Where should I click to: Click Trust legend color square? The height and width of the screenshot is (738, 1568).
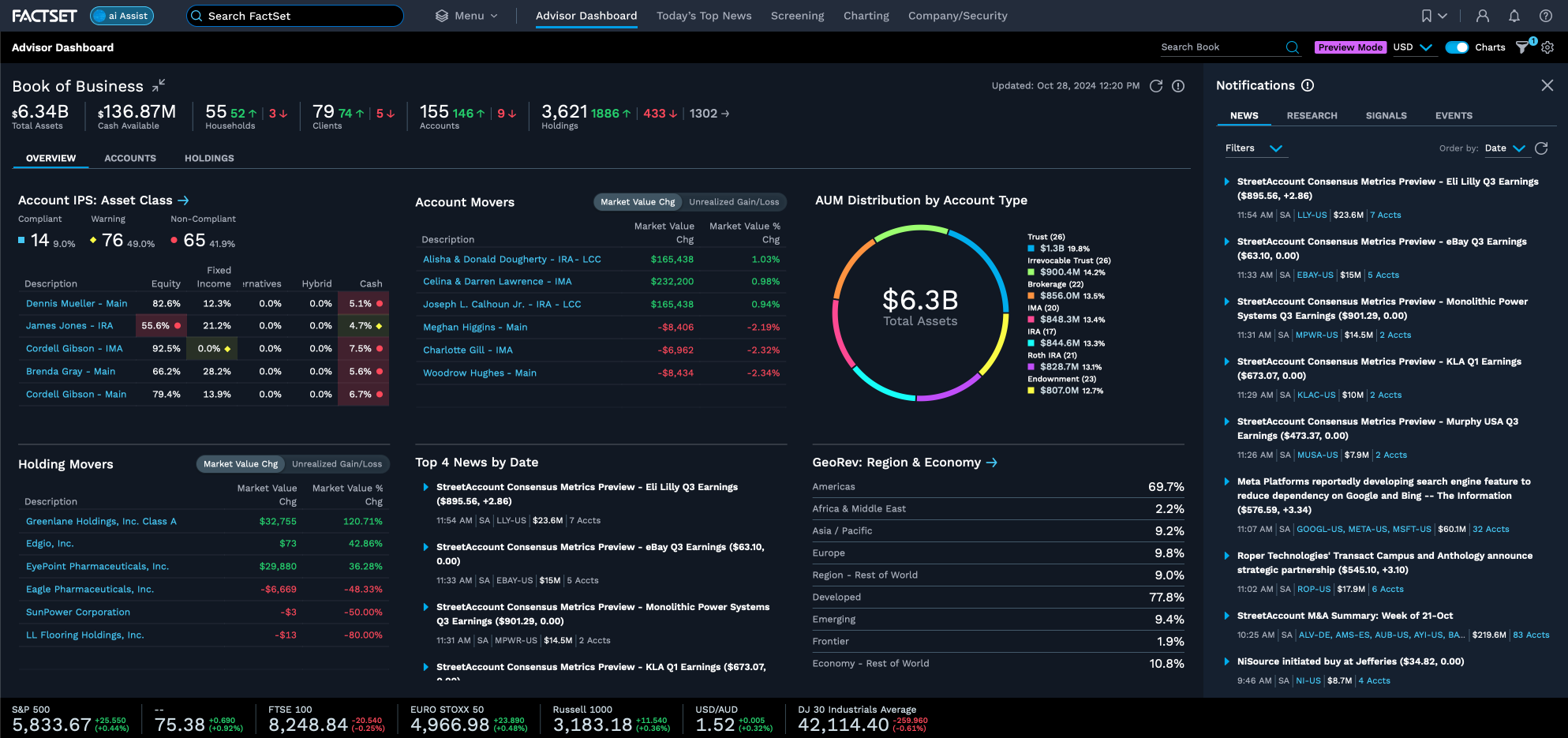1031,249
